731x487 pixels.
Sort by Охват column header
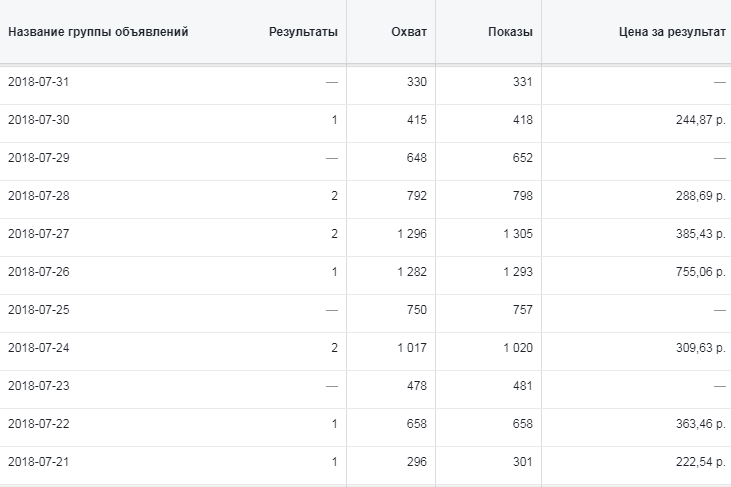pyautogui.click(x=409, y=32)
